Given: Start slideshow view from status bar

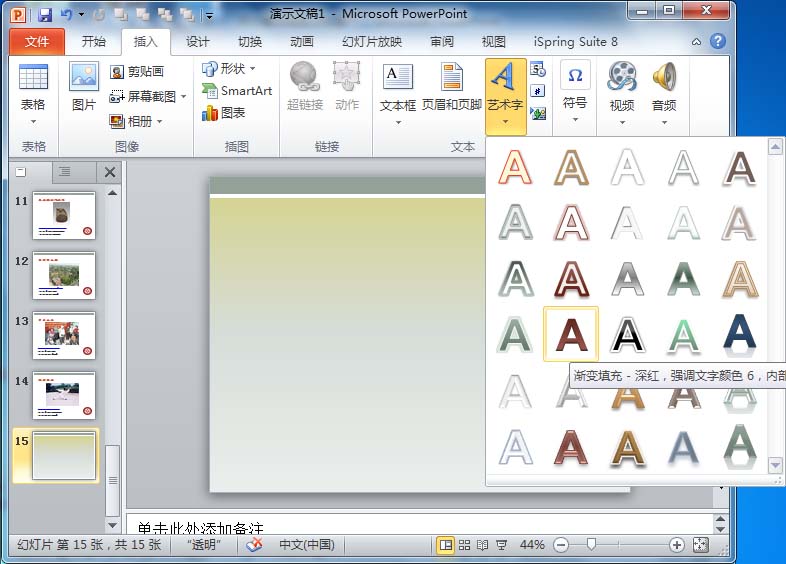Looking at the screenshot, I should (x=502, y=545).
